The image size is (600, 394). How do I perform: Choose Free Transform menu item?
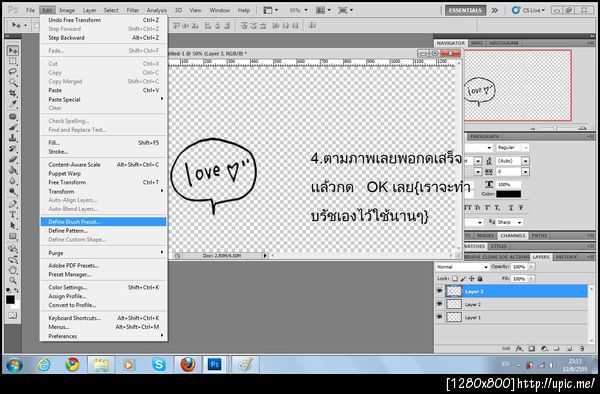[103, 182]
